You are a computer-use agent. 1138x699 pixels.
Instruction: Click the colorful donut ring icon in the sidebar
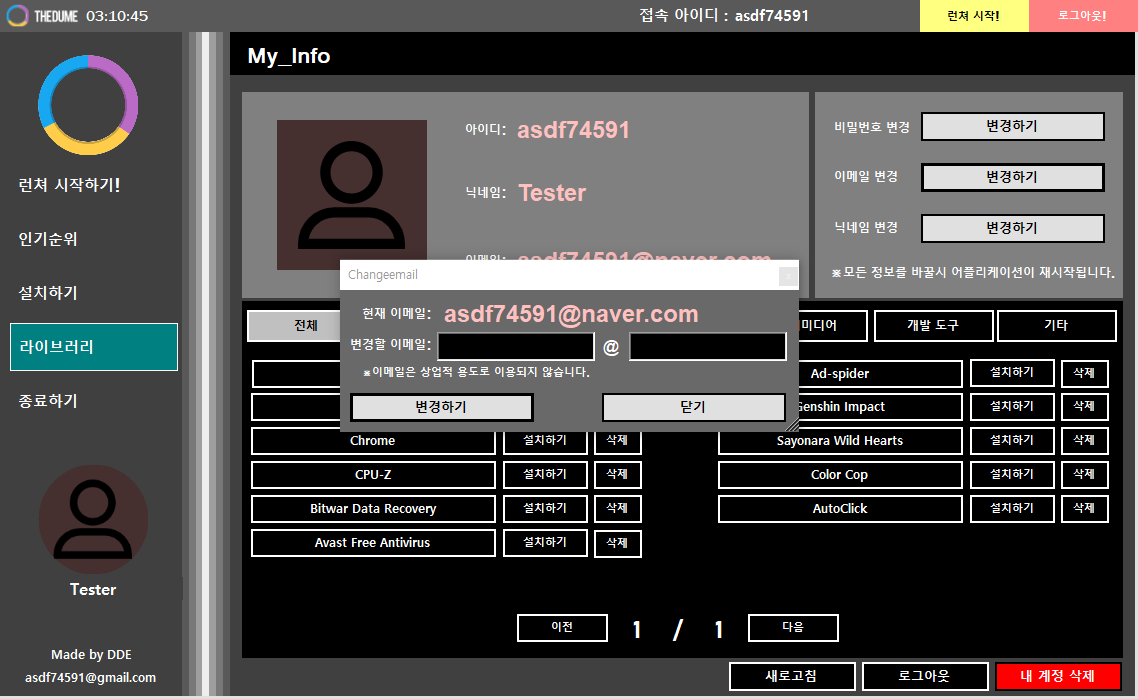pos(88,105)
